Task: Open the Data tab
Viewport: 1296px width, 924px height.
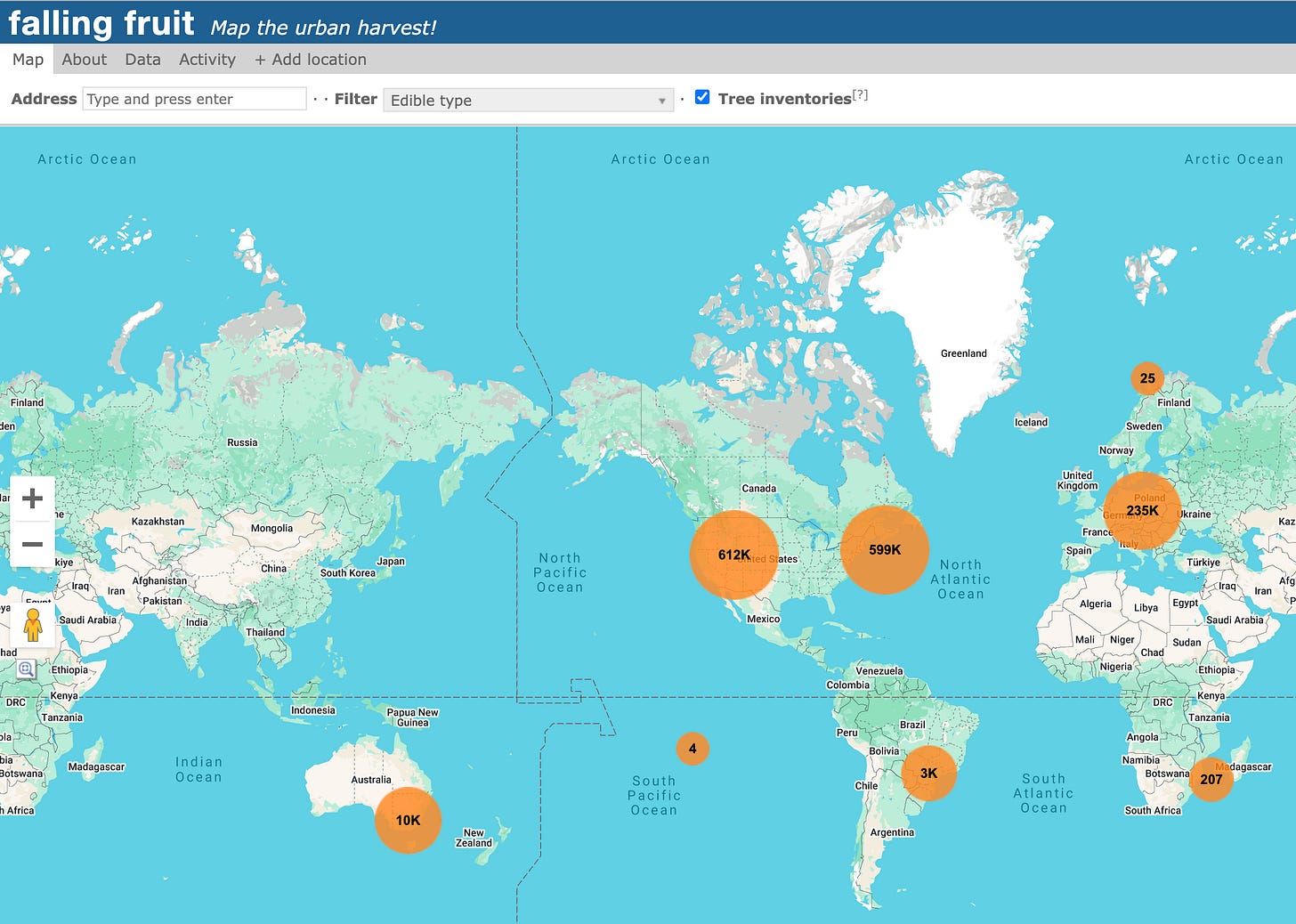Action: pyautogui.click(x=142, y=59)
